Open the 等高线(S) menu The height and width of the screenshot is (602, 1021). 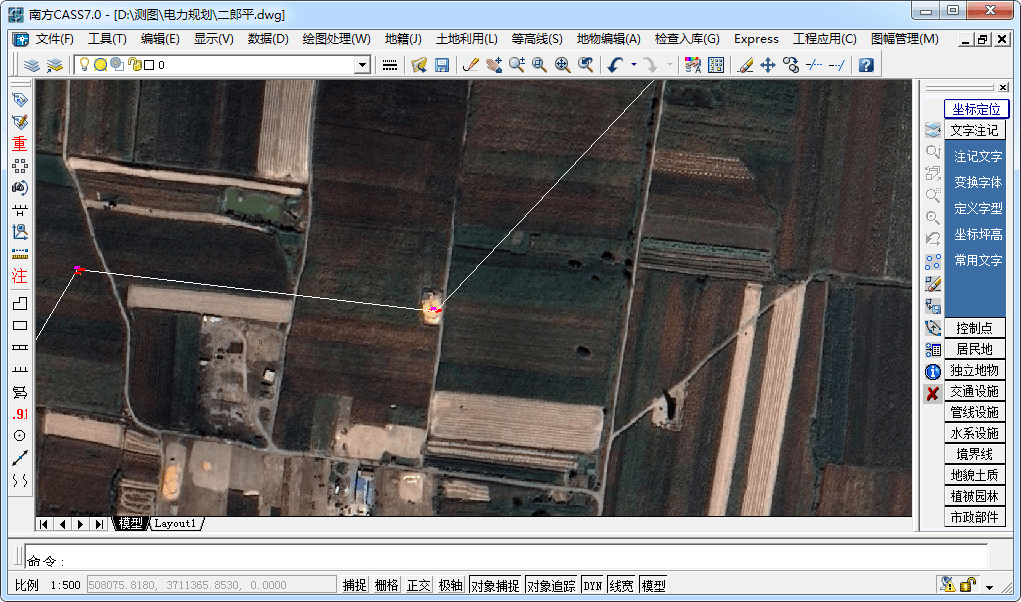[x=537, y=39]
